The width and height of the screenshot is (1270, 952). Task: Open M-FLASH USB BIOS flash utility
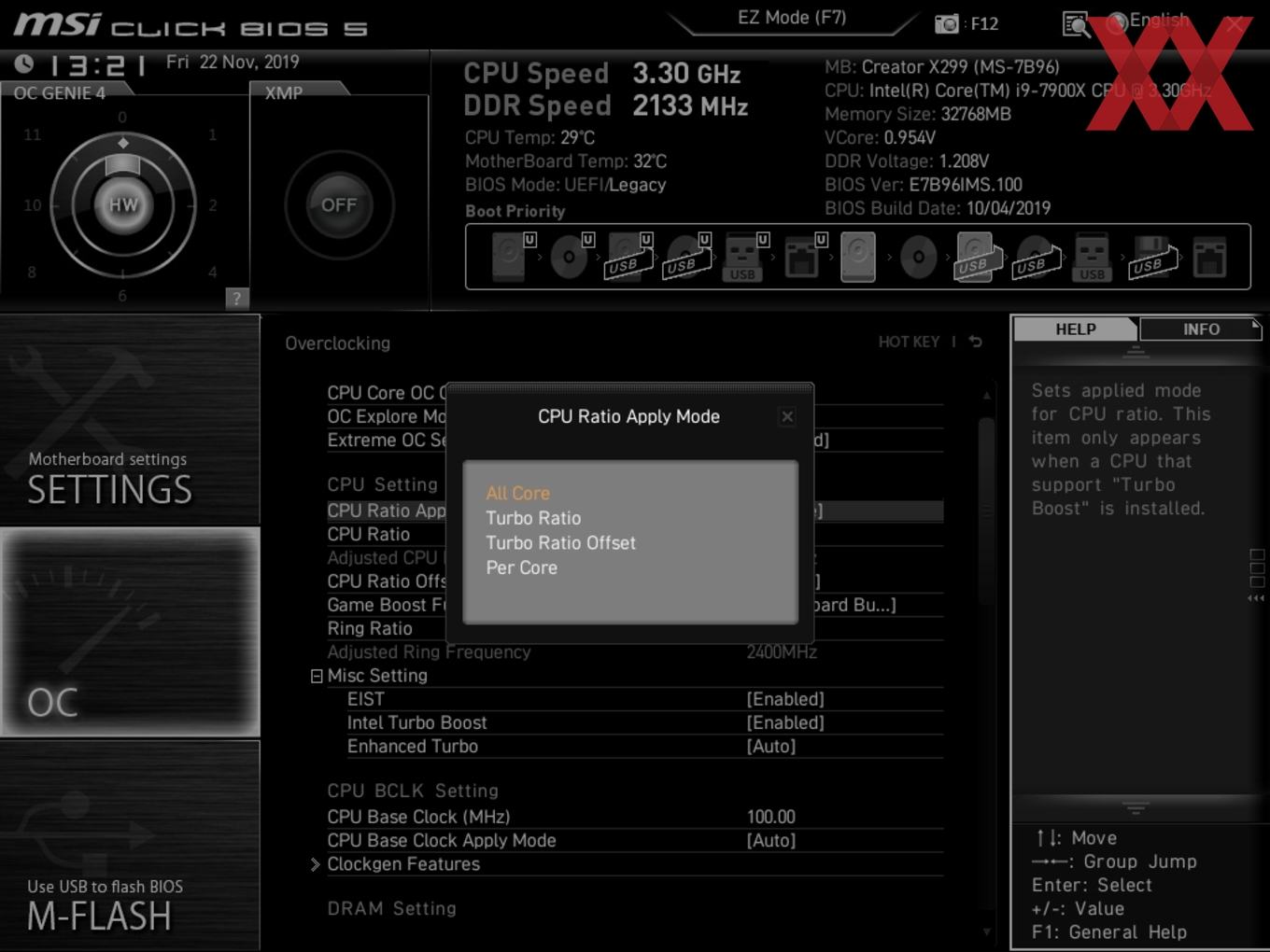coord(130,845)
